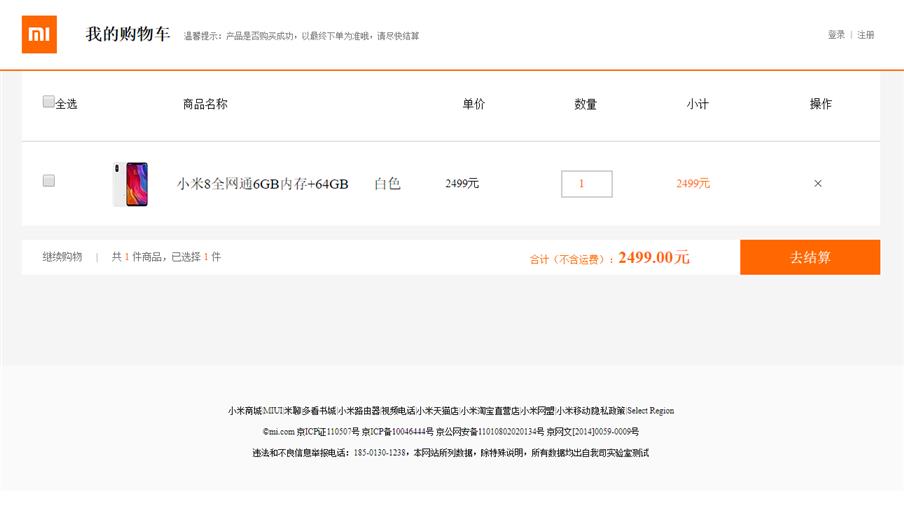Click the quantity input field showing 1
This screenshot has height=517, width=904.
pos(587,184)
